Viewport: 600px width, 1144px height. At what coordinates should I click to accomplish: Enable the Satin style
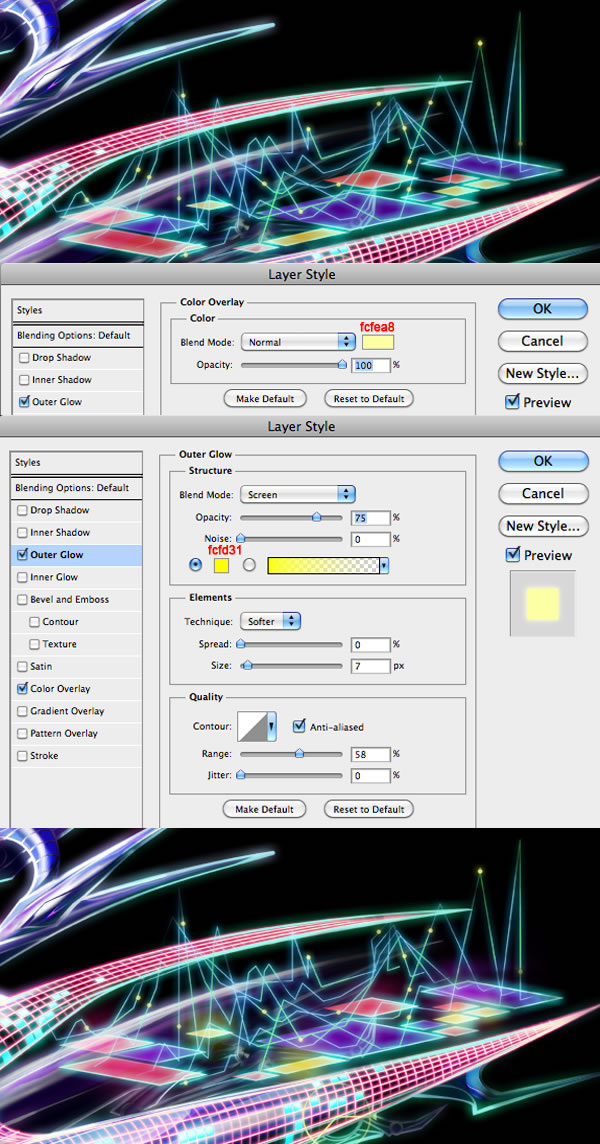[22, 666]
